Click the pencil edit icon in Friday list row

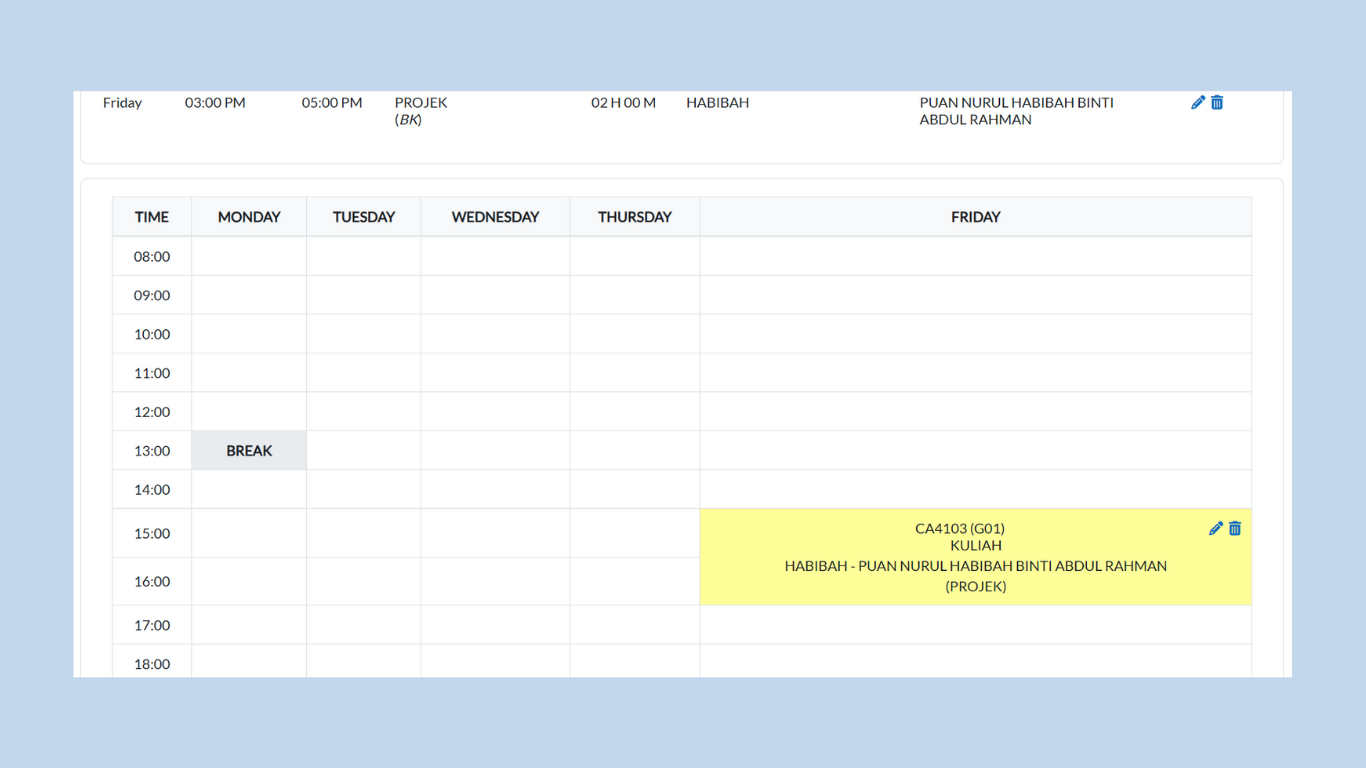(x=1198, y=102)
